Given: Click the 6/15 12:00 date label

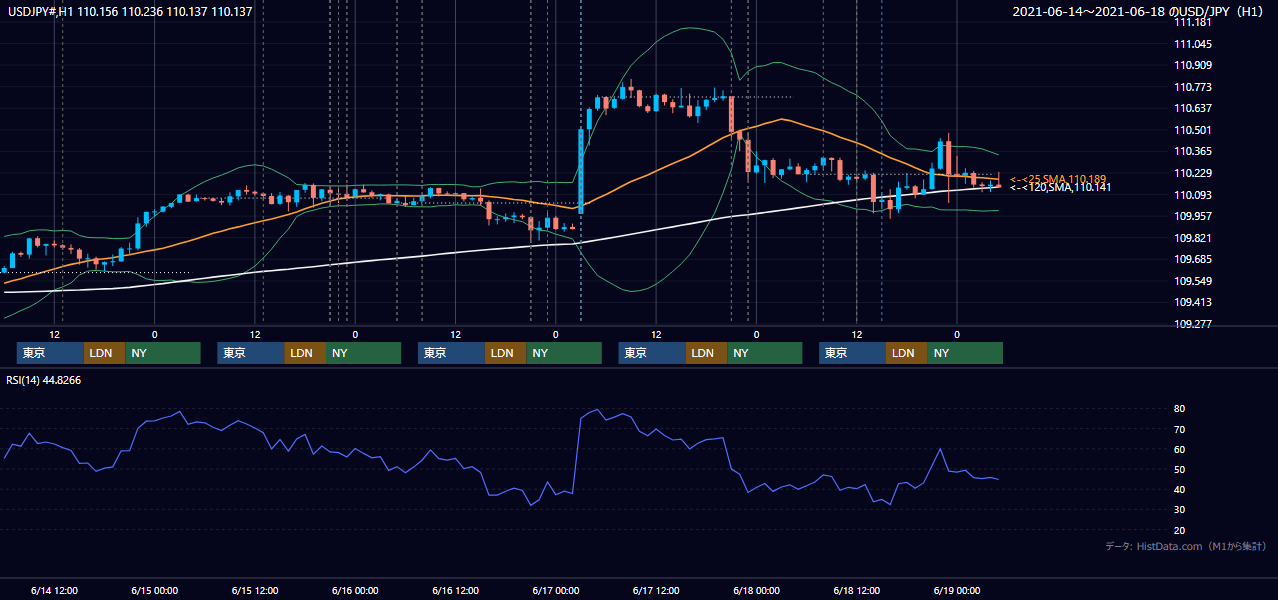Looking at the screenshot, I should tap(255, 591).
